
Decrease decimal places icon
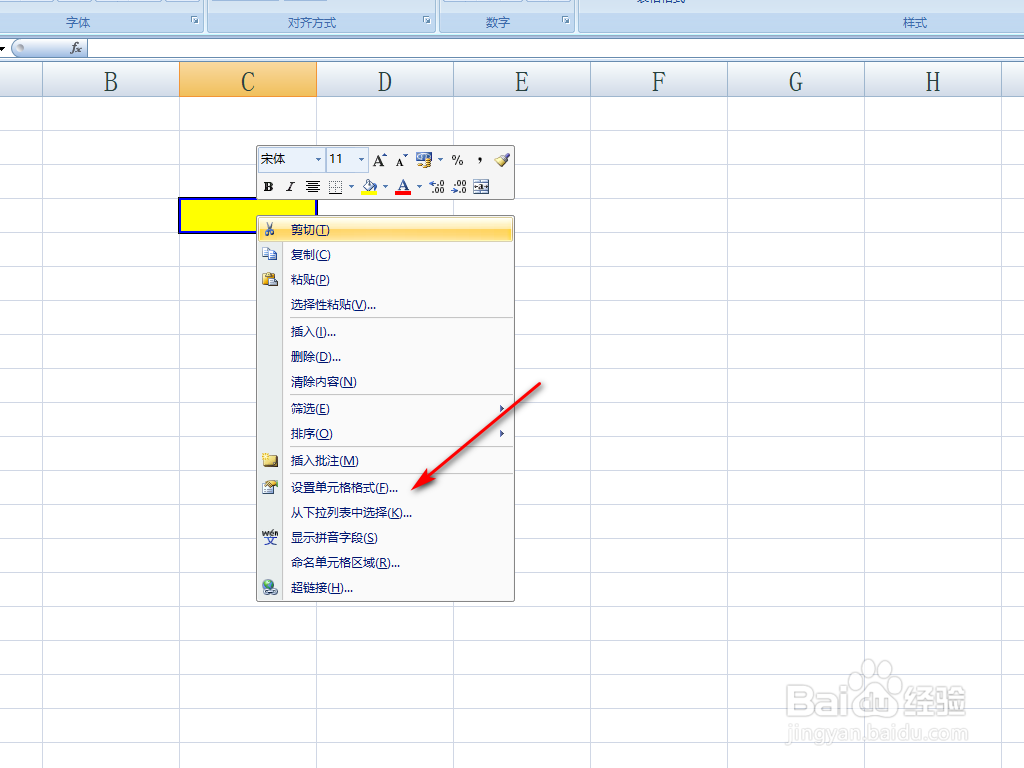[459, 187]
